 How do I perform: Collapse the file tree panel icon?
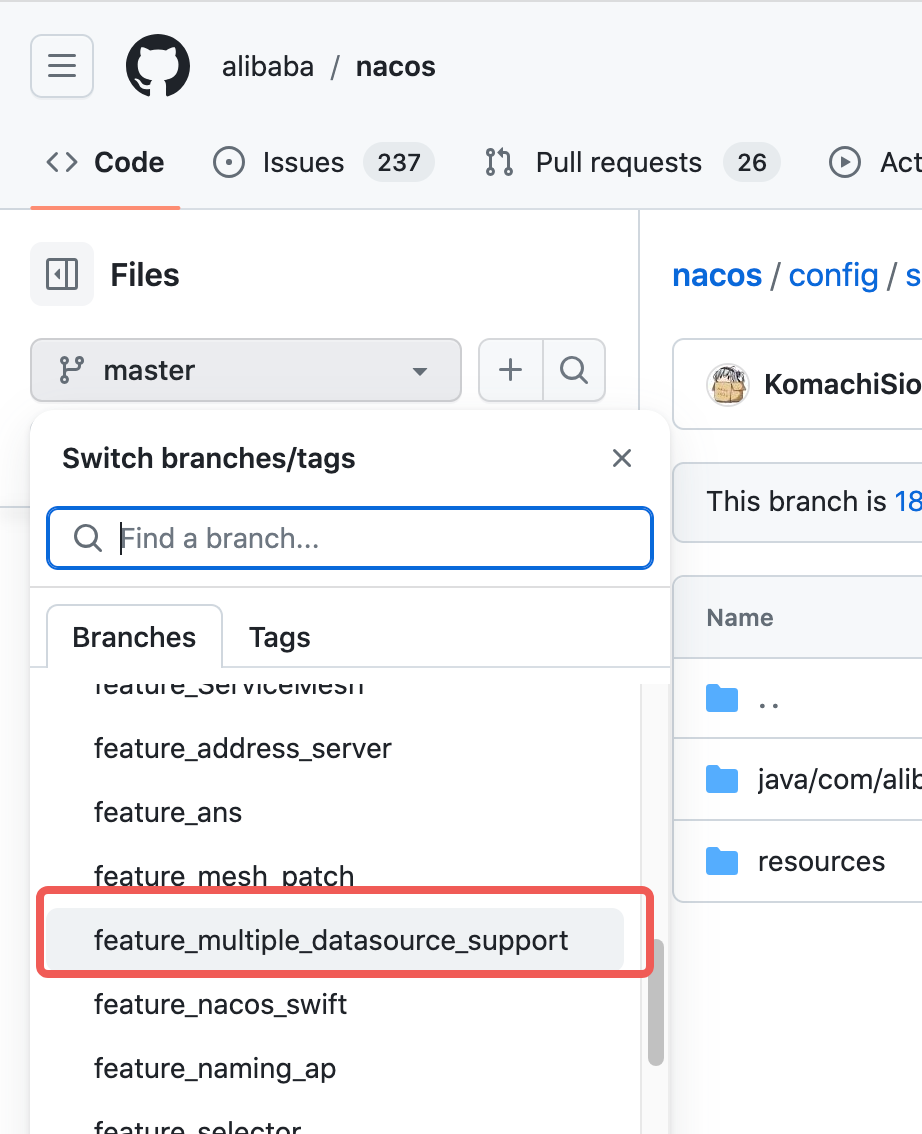click(x=62, y=274)
